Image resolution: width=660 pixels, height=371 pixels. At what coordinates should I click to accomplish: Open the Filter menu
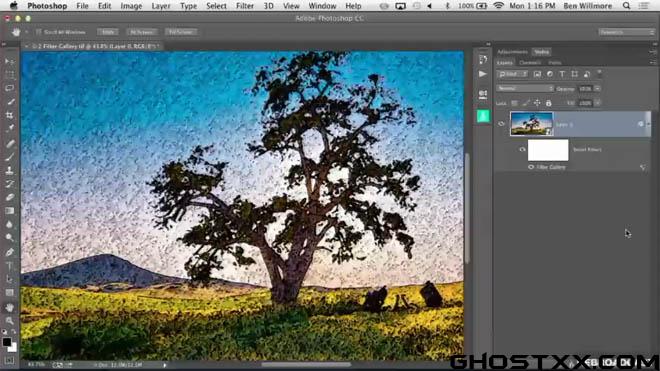(245, 6)
